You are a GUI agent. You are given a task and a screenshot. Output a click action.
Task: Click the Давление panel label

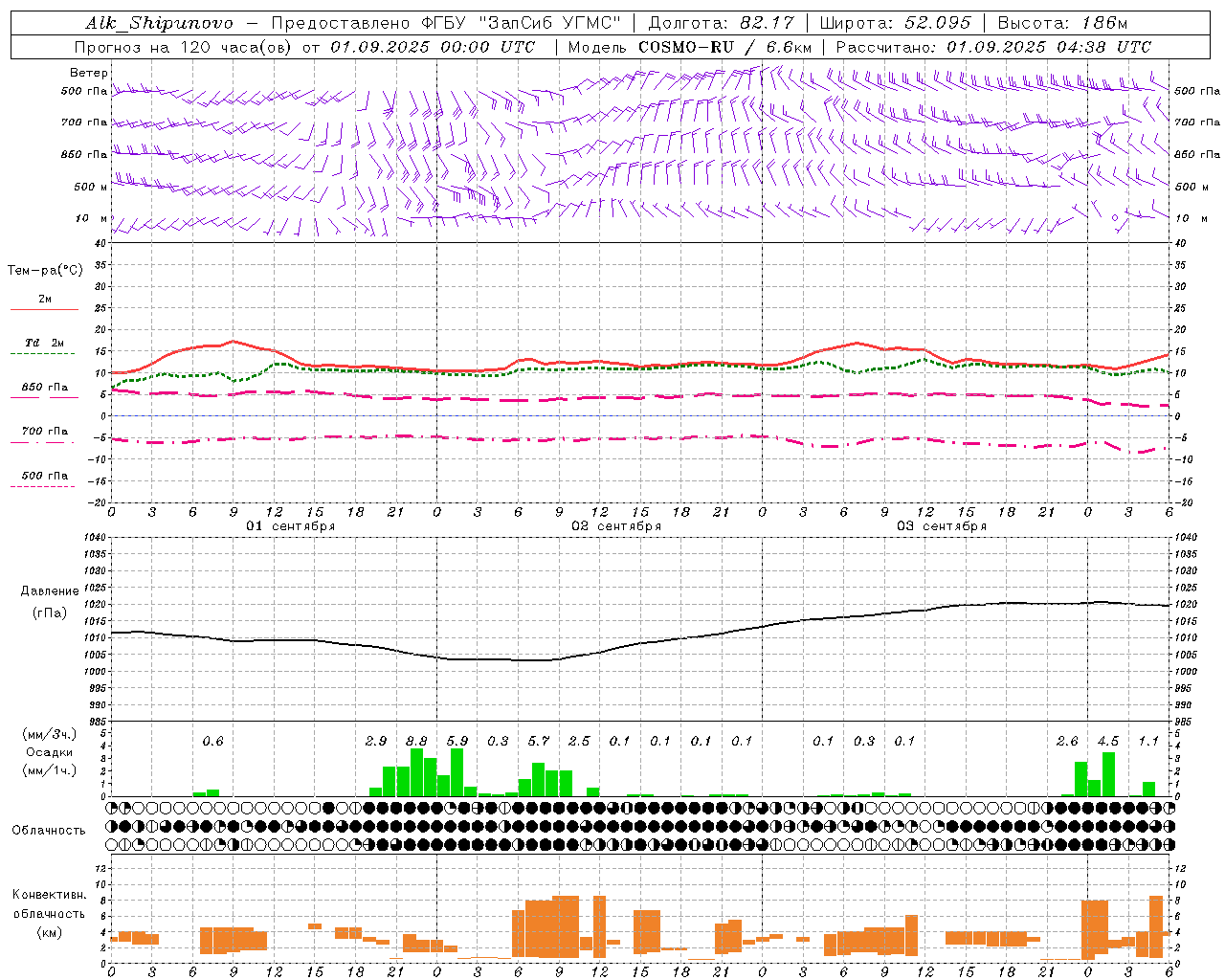pyautogui.click(x=50, y=591)
